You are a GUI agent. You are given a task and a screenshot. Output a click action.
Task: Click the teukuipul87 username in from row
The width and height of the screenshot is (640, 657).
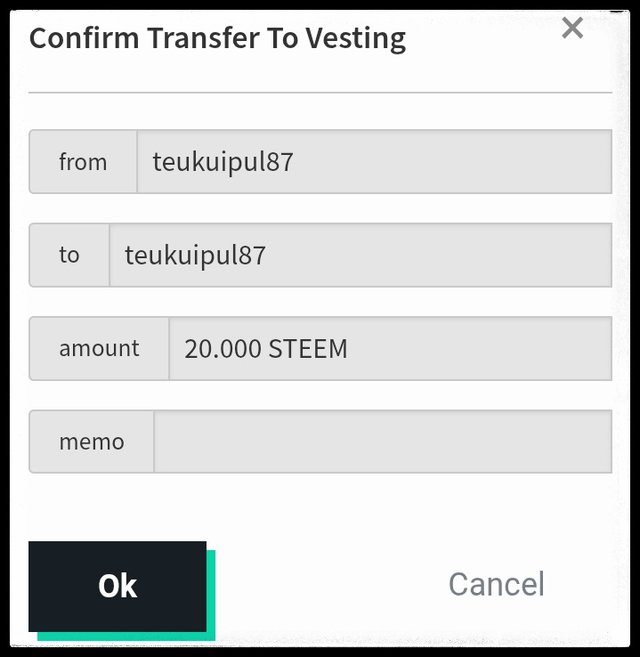222,162
